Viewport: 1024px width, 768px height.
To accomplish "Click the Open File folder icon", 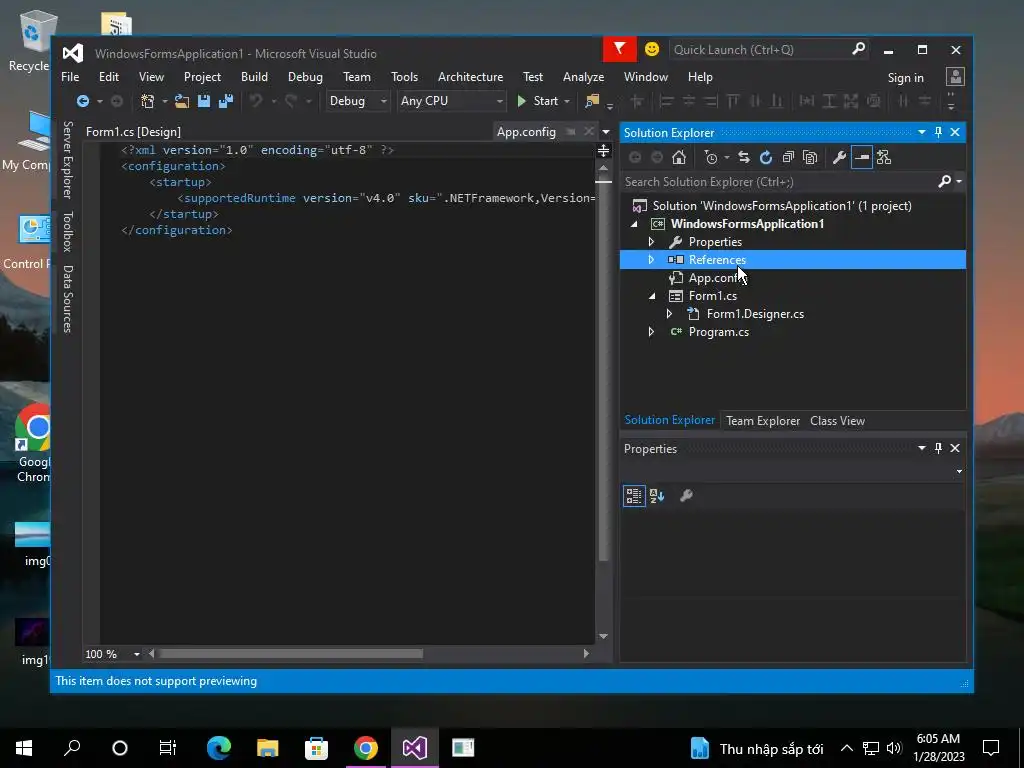I will coord(182,101).
